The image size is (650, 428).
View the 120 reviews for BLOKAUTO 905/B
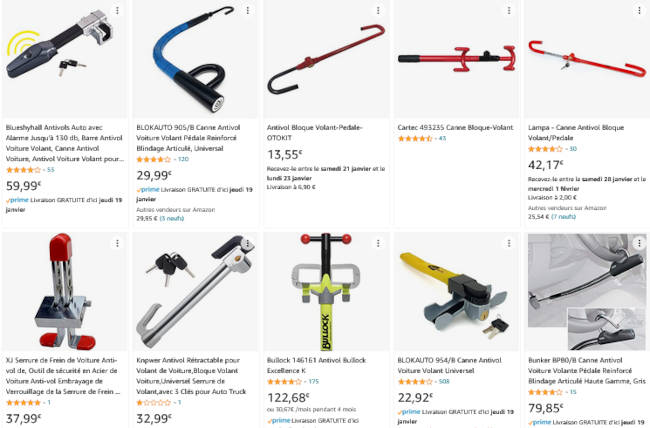click(183, 159)
